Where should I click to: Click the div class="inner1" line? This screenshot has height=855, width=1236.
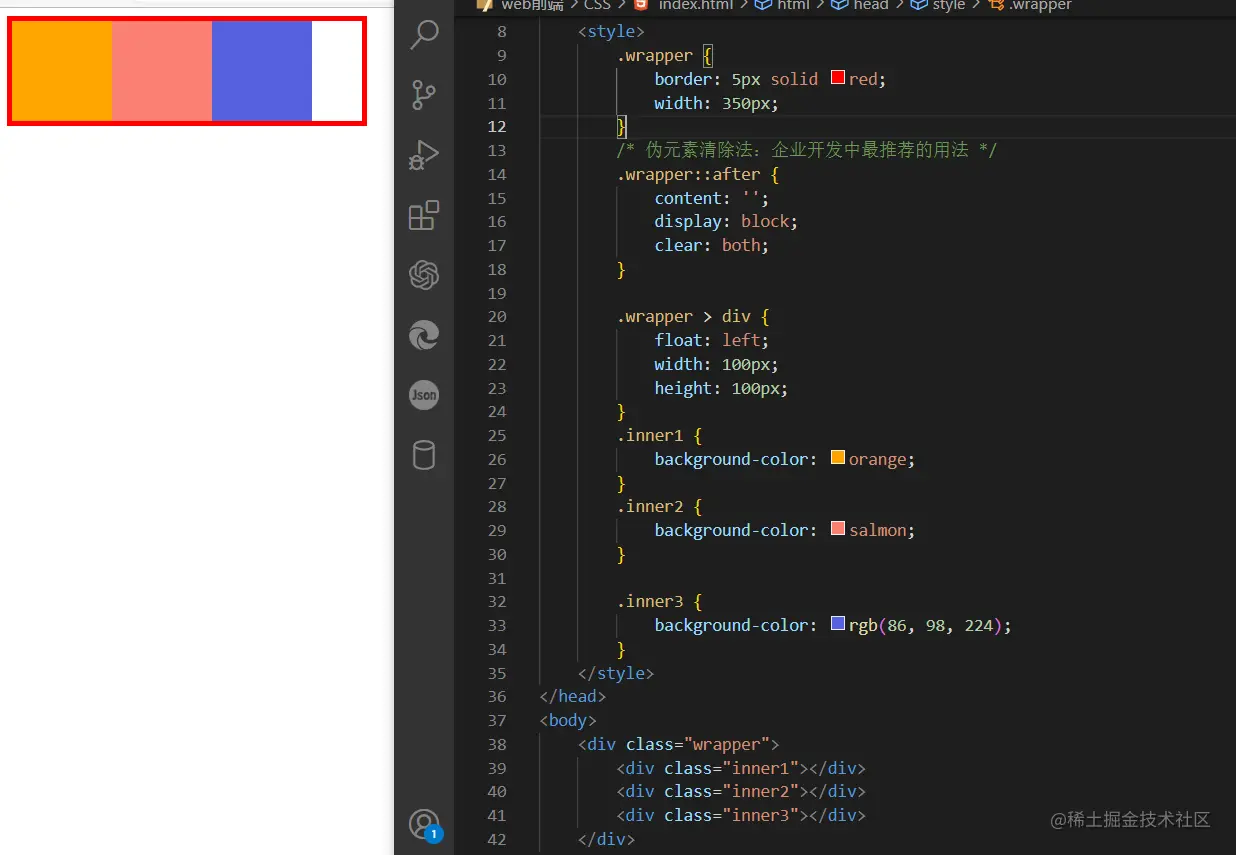pyautogui.click(x=741, y=768)
